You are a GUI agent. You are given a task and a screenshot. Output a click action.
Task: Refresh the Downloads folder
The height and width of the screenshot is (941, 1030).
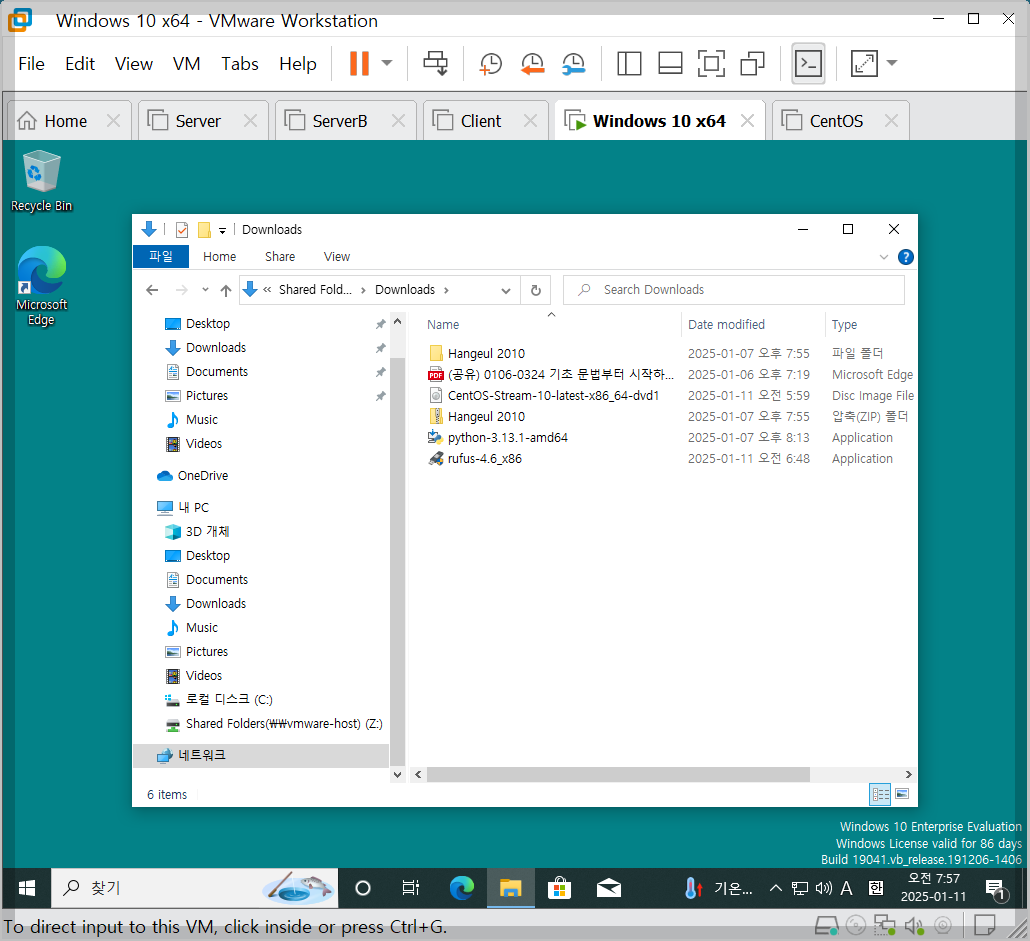pos(536,290)
